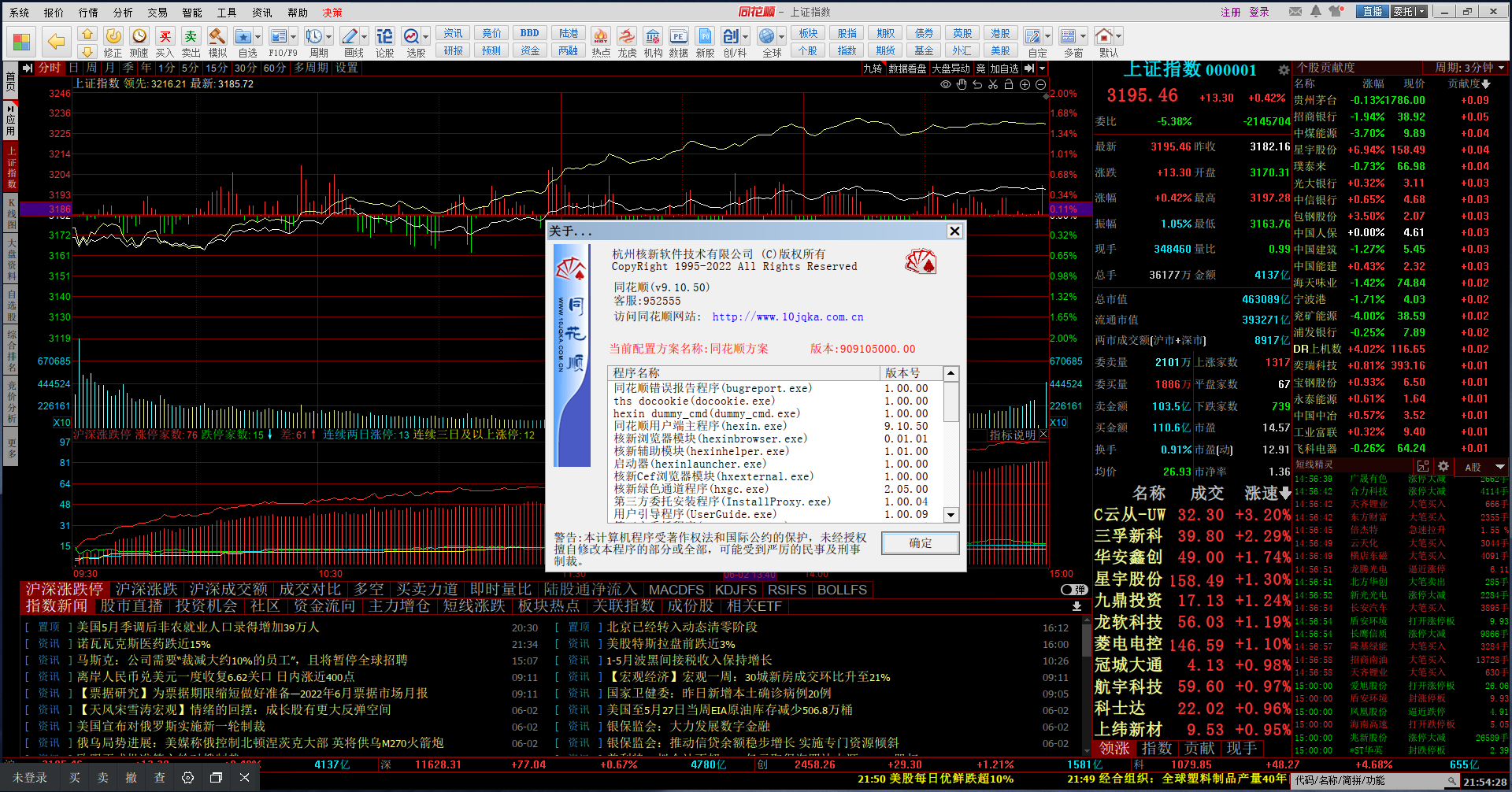This screenshot has width=1512, height=792.
Task: Toggle the 弹 popup switch
Action: coord(1074,590)
